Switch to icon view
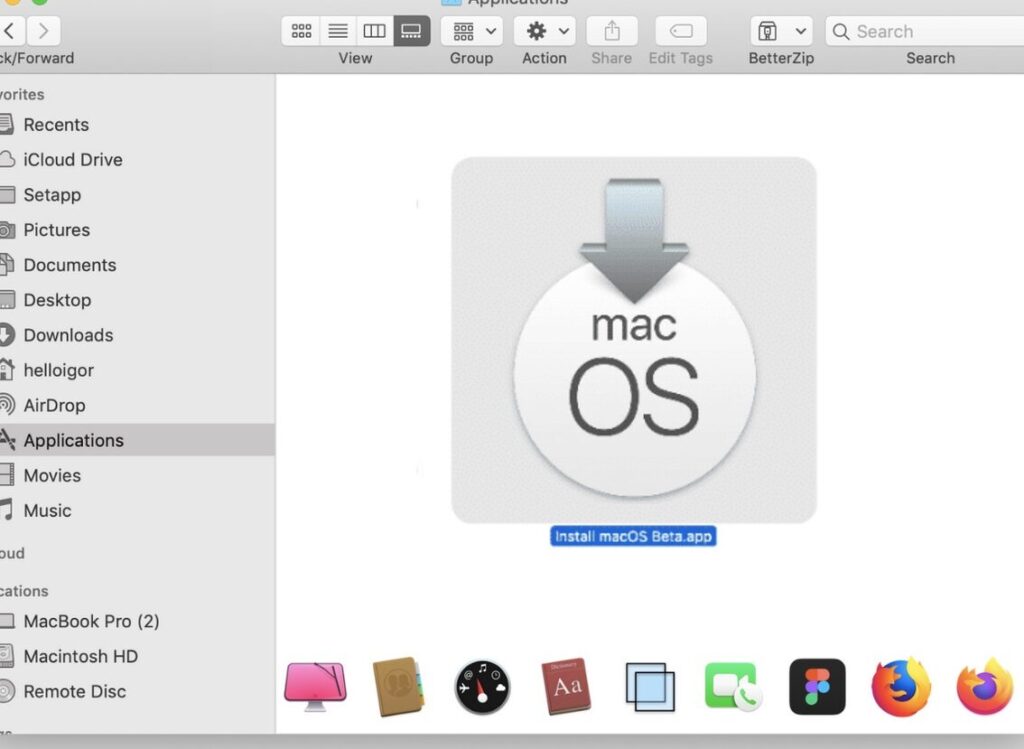Viewport: 1024px width, 749px height. click(x=301, y=31)
